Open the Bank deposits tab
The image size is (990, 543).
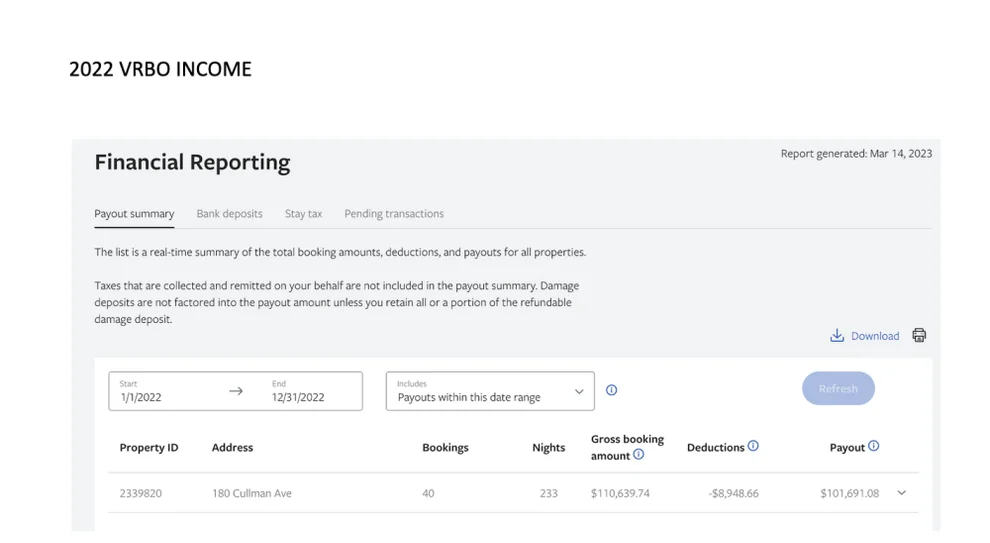tap(229, 213)
